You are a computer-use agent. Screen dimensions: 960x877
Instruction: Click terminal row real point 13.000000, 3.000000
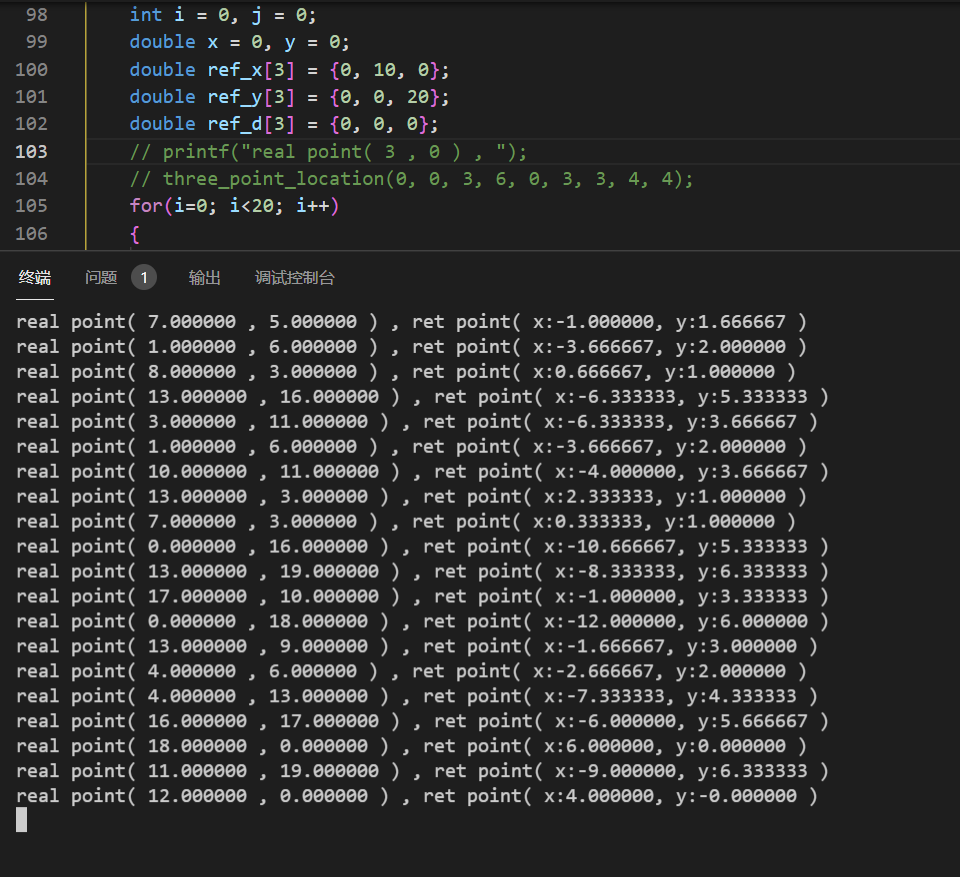point(411,497)
